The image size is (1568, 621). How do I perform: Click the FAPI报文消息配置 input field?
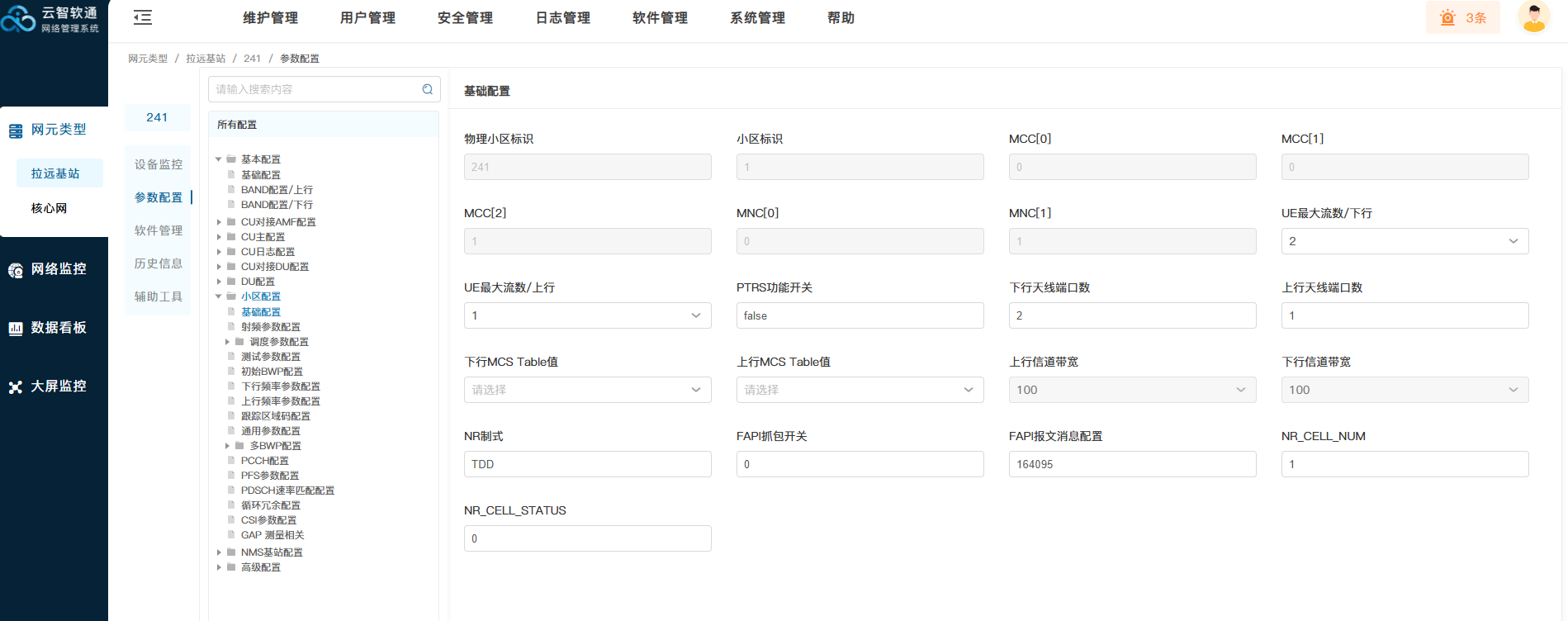1132,464
